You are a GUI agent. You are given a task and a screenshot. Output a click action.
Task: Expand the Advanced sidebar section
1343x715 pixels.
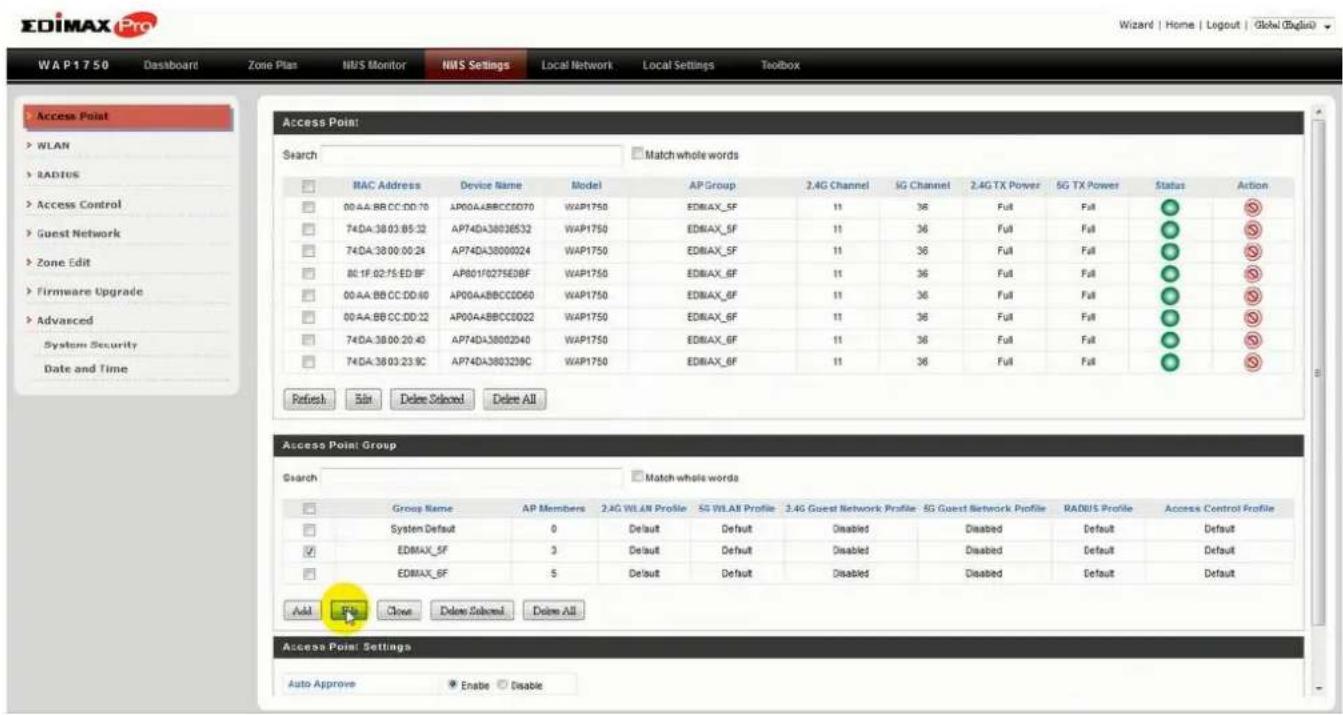tap(66, 320)
